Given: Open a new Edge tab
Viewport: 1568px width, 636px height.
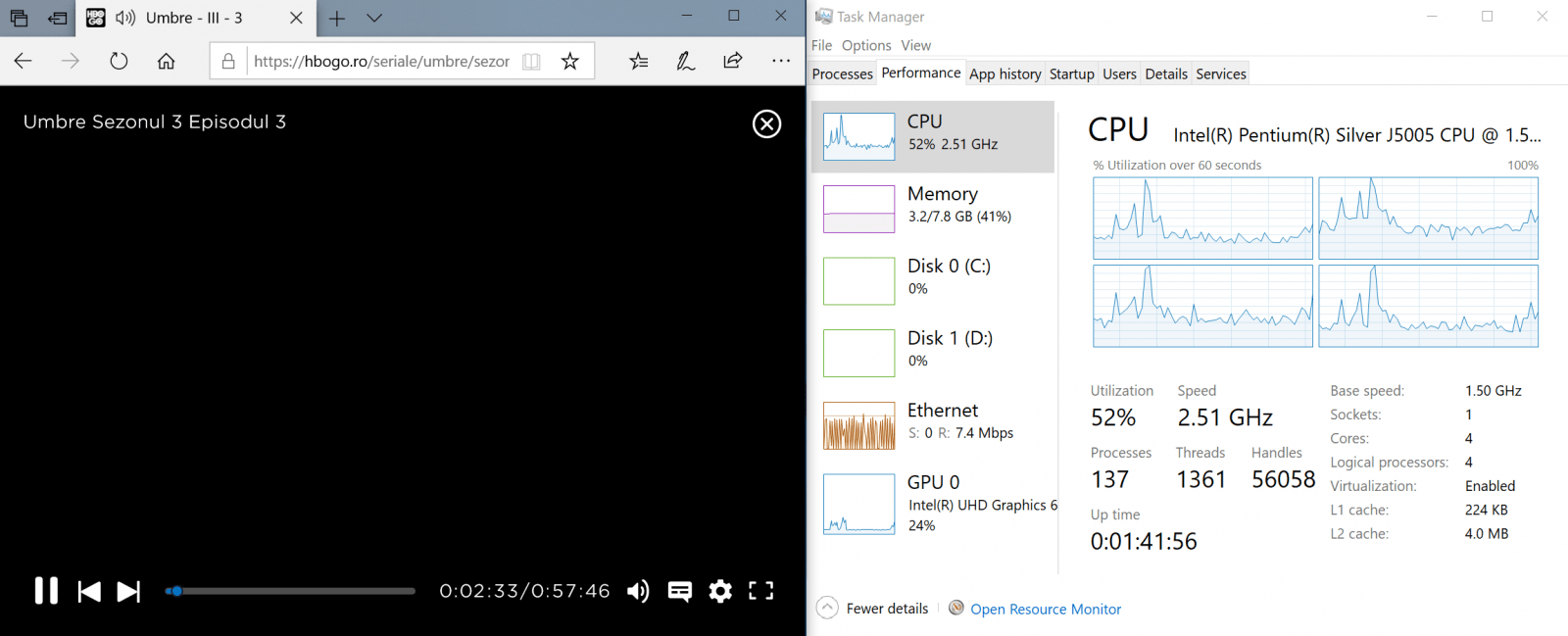Looking at the screenshot, I should 337,18.
